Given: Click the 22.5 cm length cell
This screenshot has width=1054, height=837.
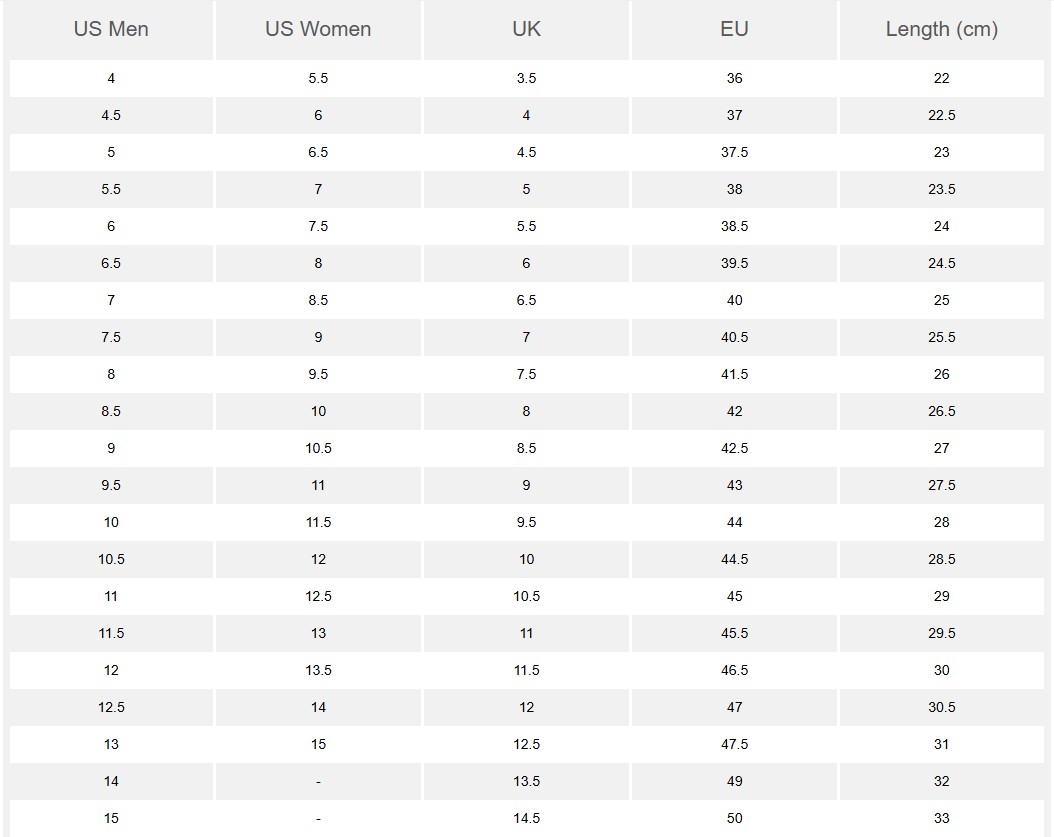Looking at the screenshot, I should [x=941, y=115].
